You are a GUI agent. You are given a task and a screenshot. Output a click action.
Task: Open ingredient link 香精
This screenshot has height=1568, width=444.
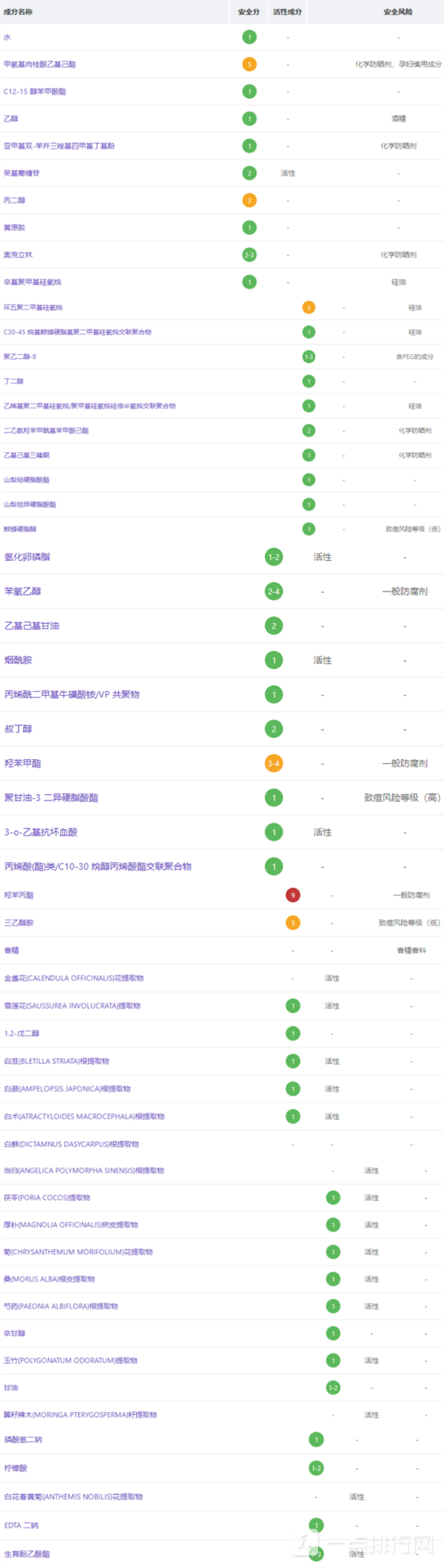pyautogui.click(x=11, y=951)
